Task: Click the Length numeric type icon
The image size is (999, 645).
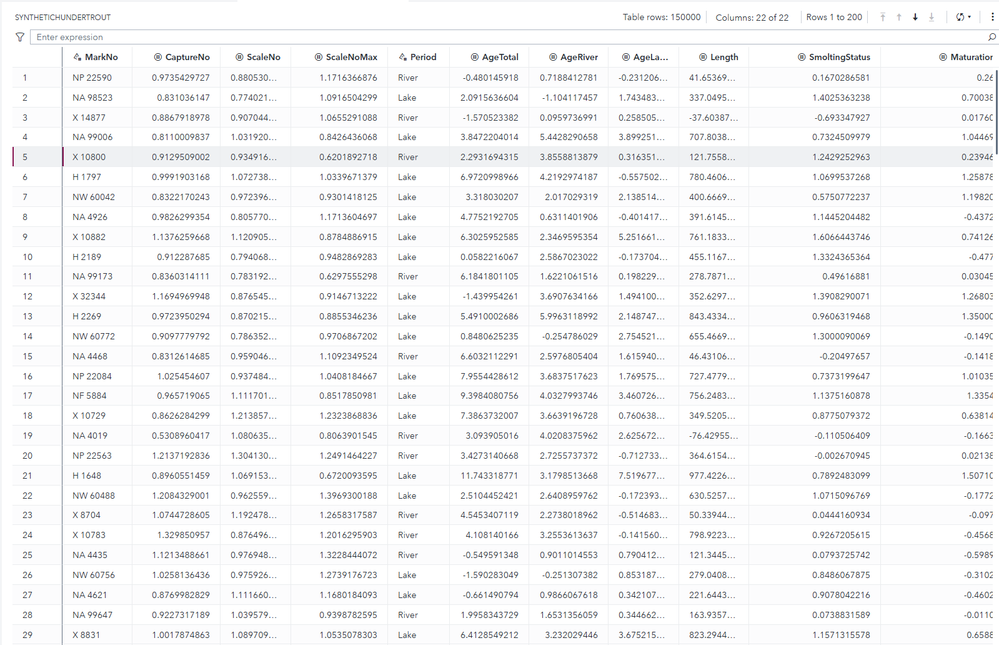Action: tap(703, 57)
